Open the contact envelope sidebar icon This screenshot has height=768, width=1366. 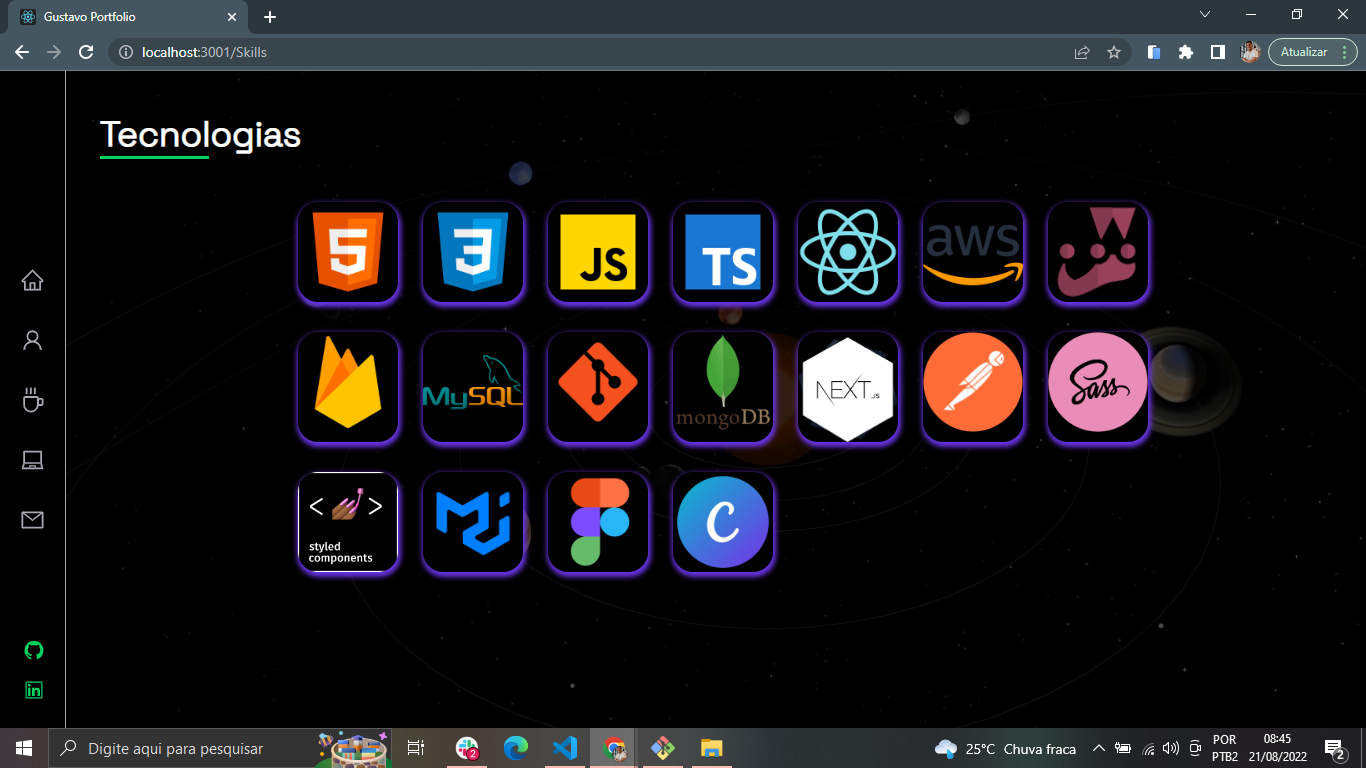(x=33, y=520)
